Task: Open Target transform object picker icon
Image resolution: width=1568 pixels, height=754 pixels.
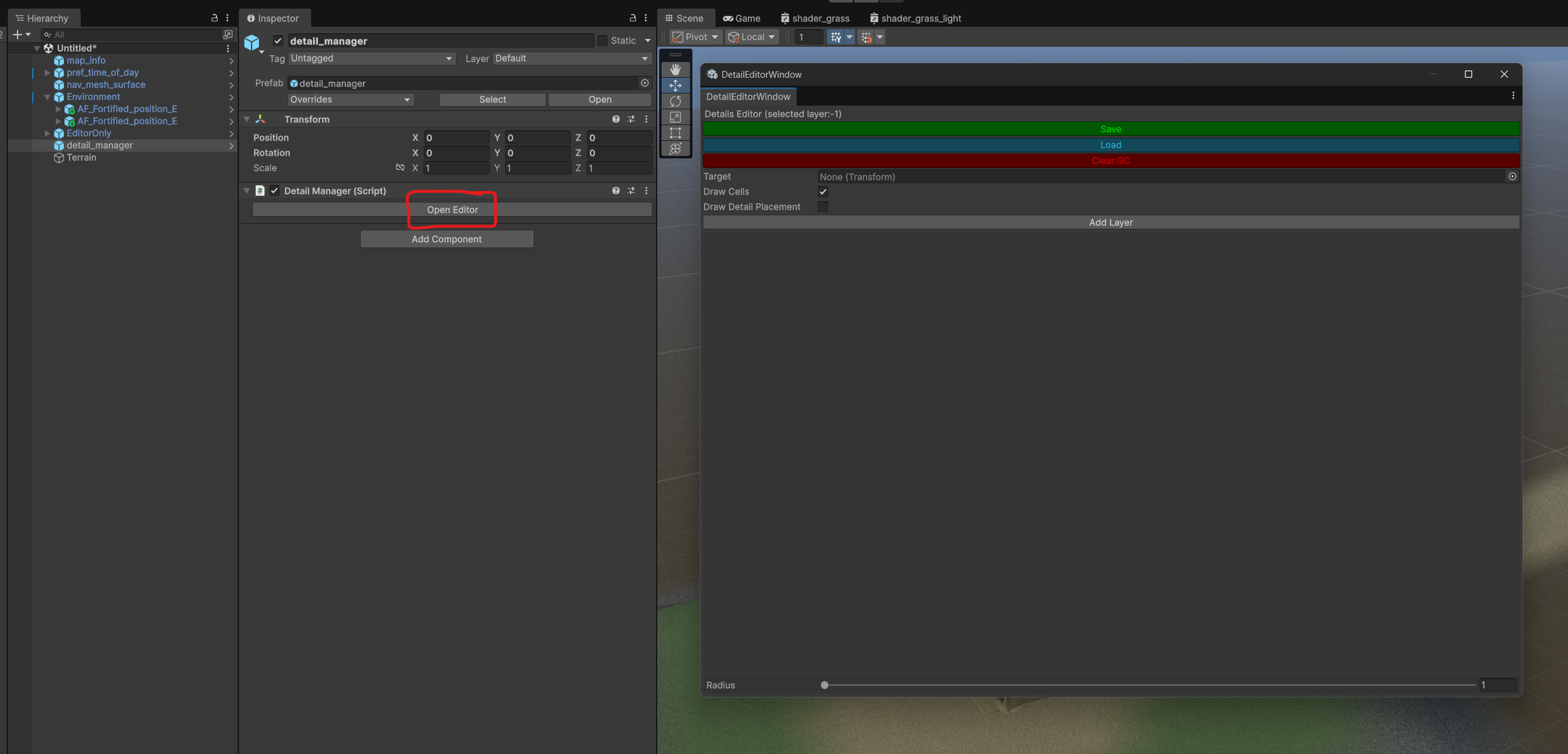Action: pos(1512,177)
